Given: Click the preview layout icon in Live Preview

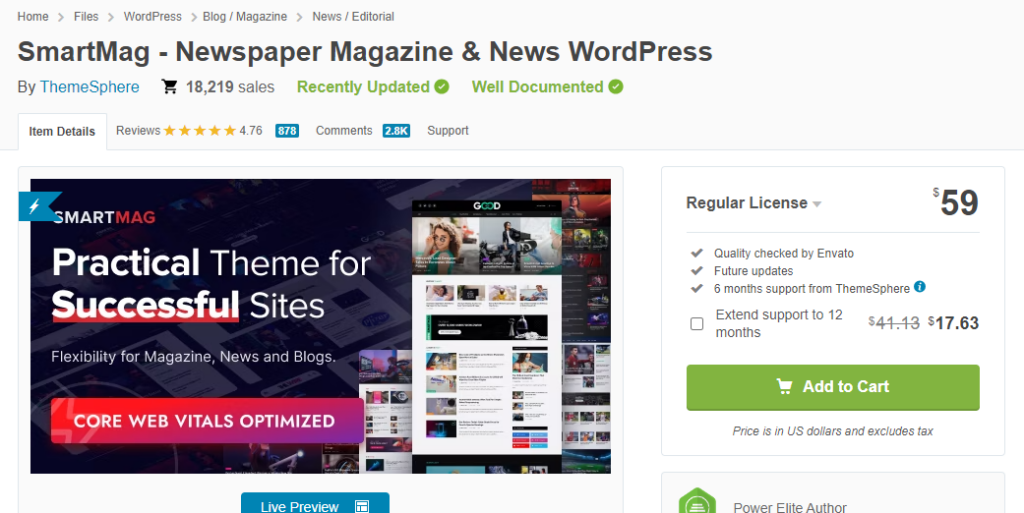Looking at the screenshot, I should click(362, 506).
